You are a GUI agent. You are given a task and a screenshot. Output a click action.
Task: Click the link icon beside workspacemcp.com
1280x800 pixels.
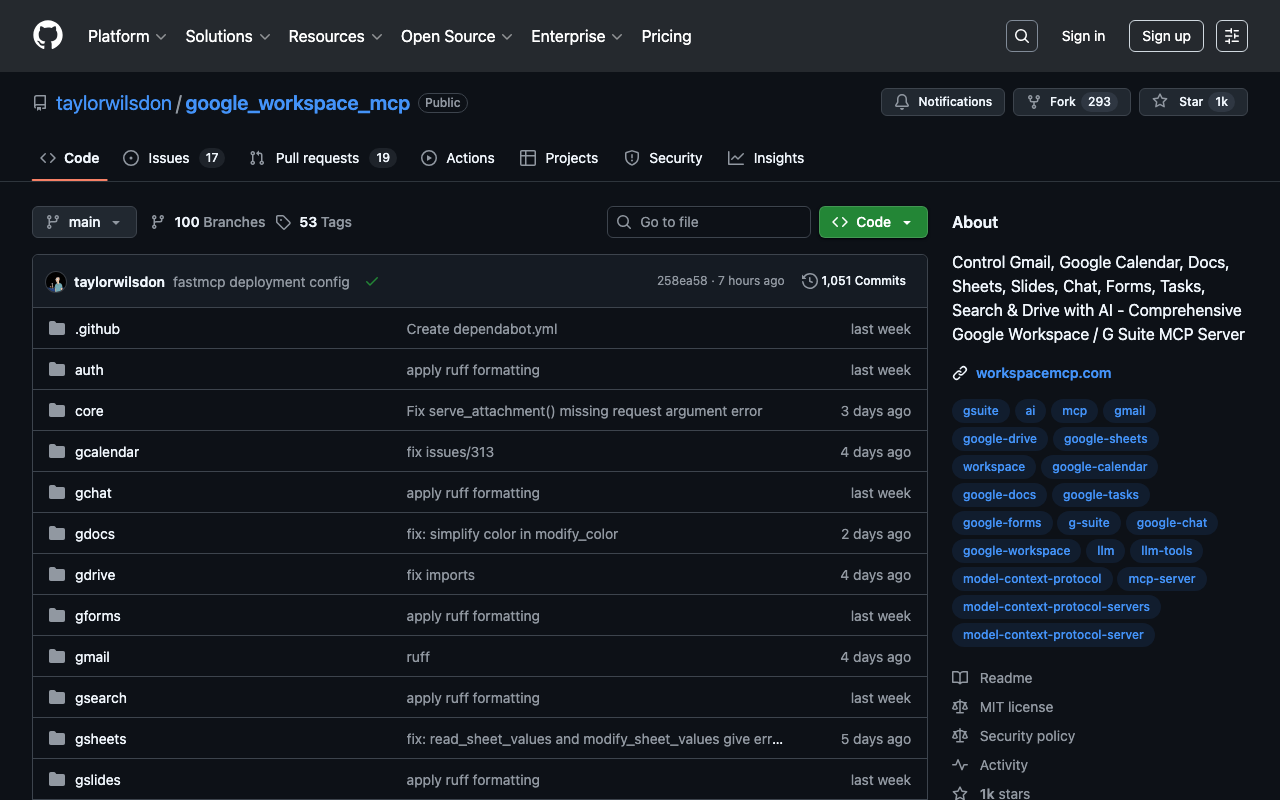coord(960,373)
